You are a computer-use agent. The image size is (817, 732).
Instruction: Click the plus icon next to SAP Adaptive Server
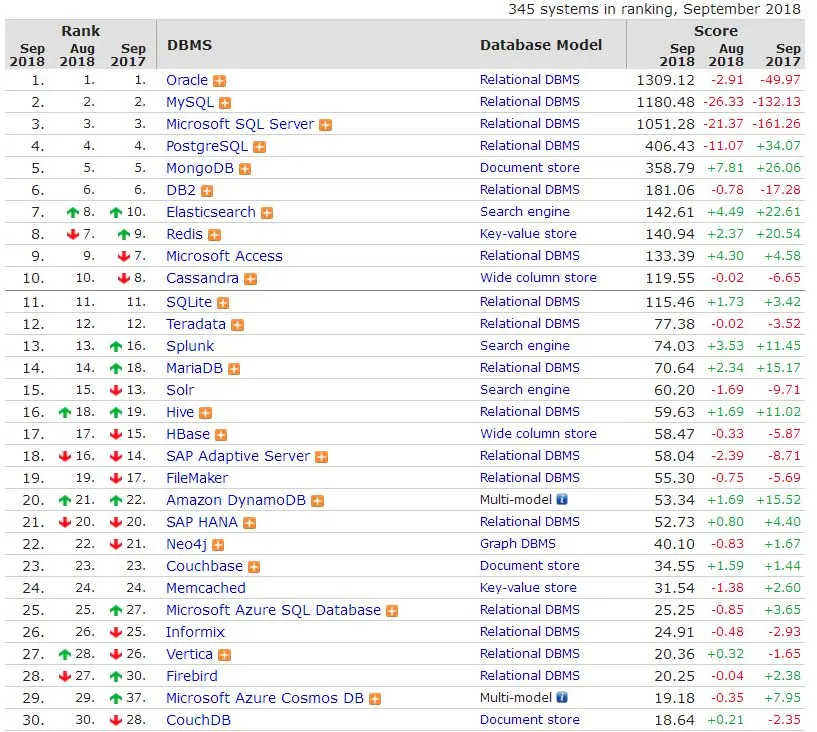(x=322, y=457)
